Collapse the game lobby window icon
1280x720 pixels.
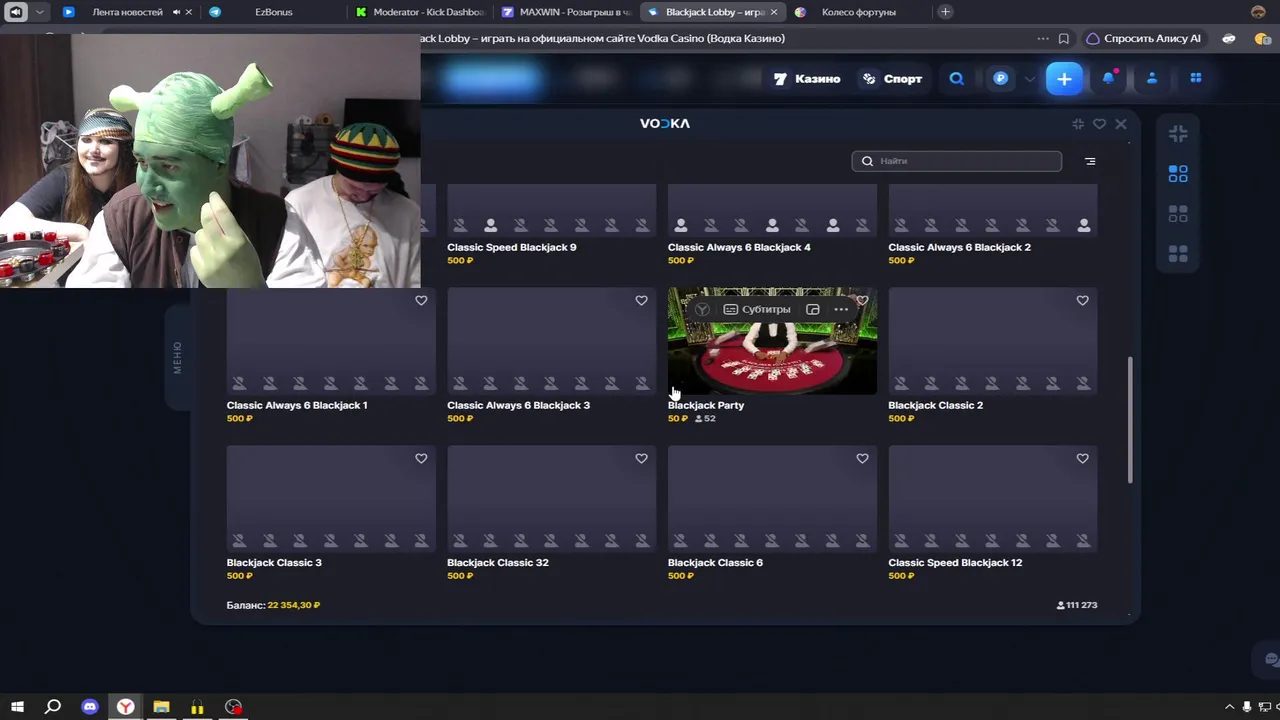(x=1078, y=124)
